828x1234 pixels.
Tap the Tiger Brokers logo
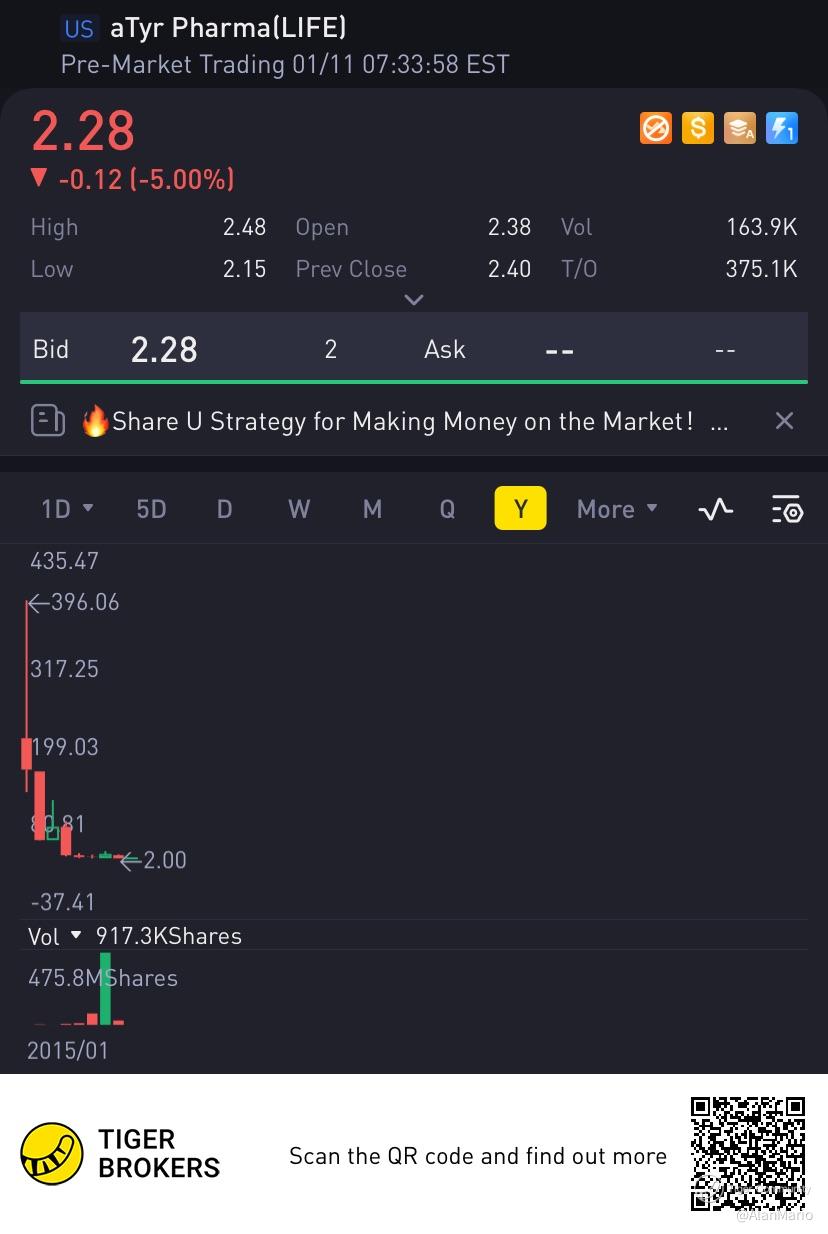tap(52, 1153)
